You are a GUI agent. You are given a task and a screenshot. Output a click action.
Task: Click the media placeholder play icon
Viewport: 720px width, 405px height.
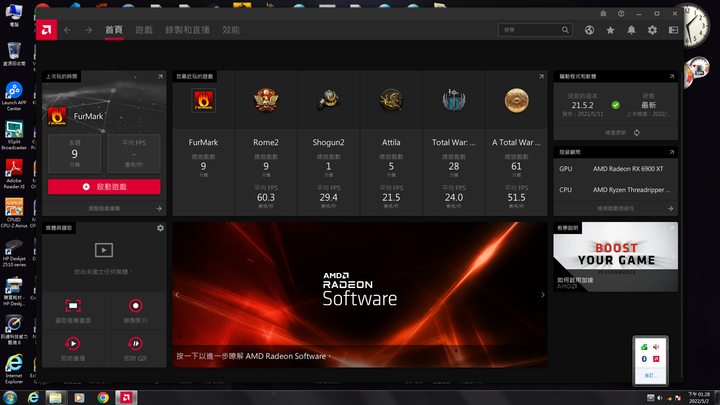(x=104, y=250)
